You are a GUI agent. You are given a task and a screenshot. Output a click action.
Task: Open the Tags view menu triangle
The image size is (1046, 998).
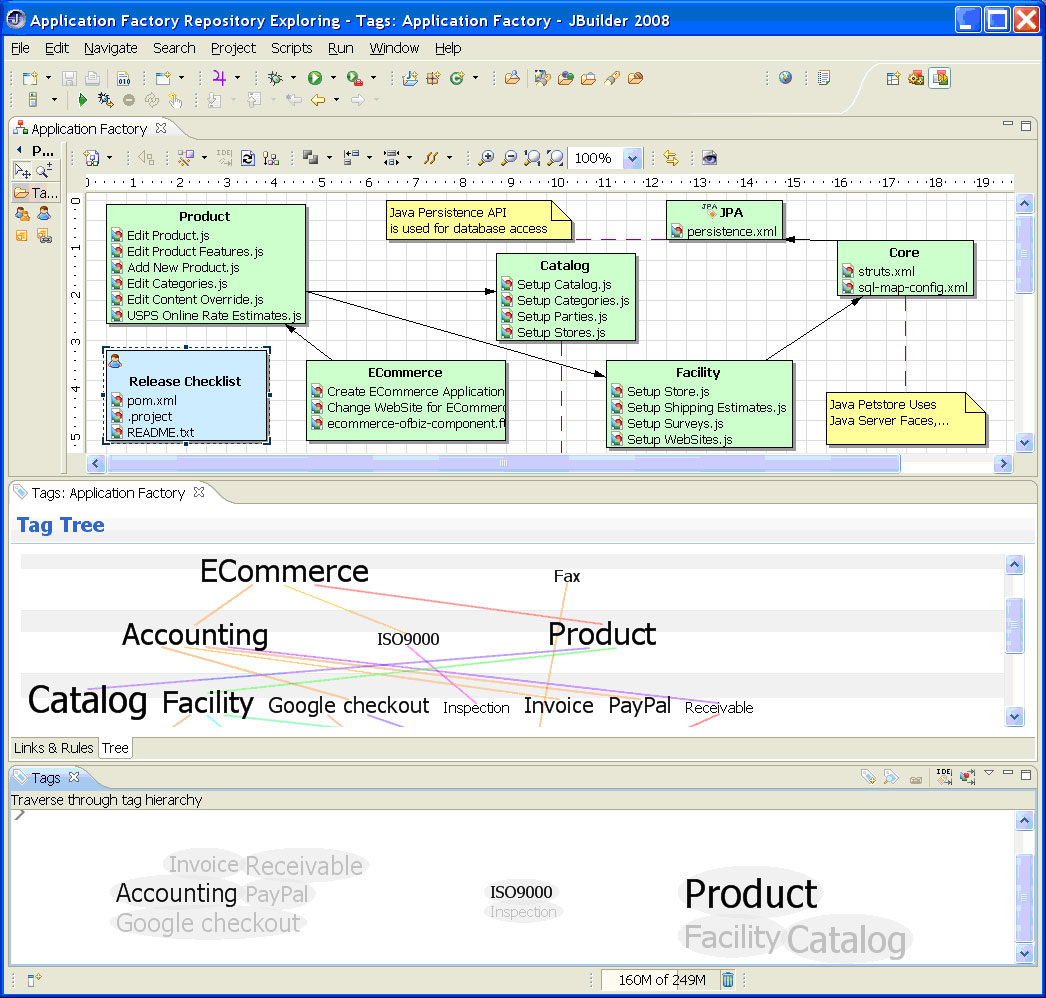pyautogui.click(x=989, y=773)
